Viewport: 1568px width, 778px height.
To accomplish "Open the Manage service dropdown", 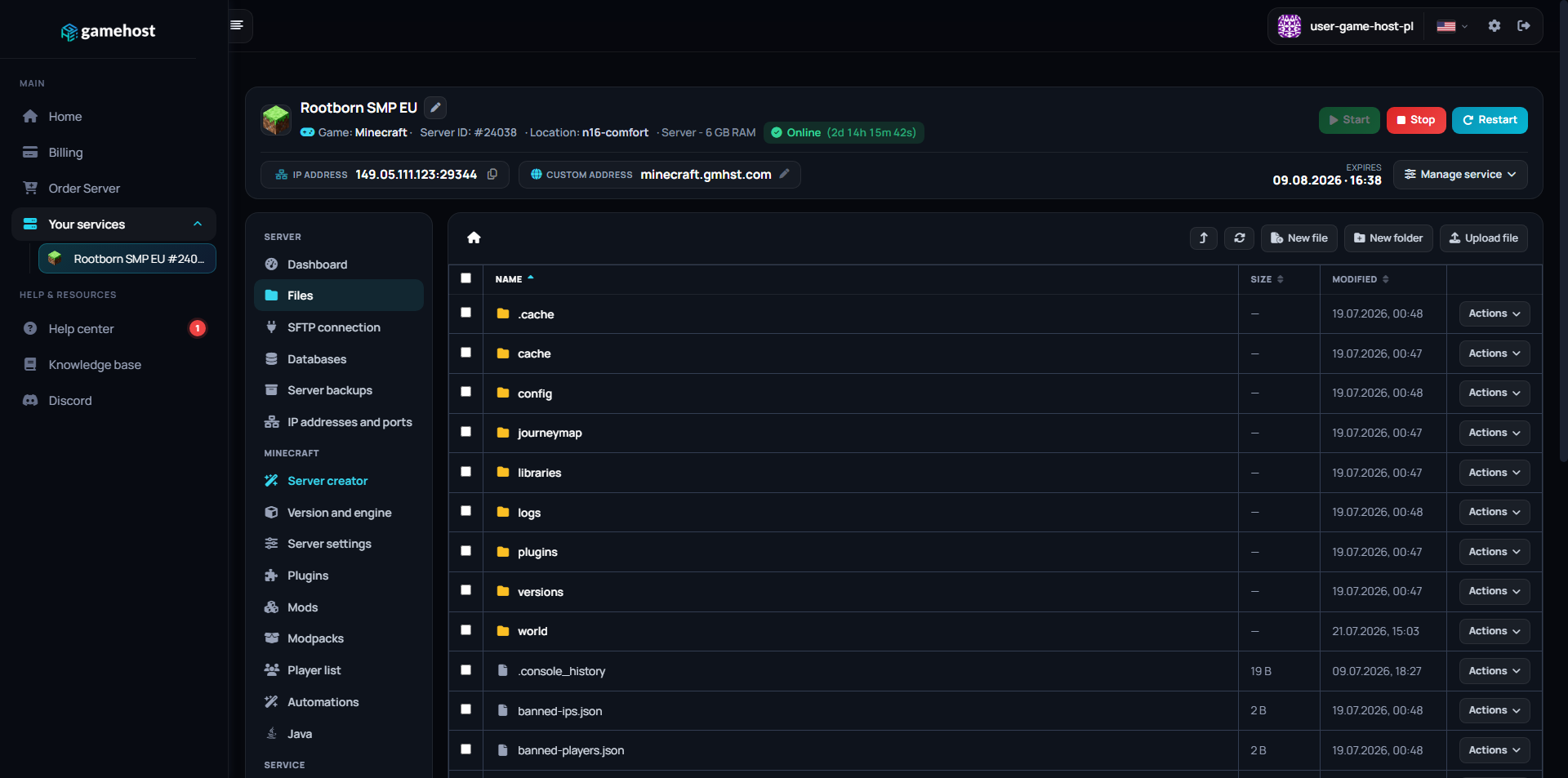I will (x=1460, y=175).
